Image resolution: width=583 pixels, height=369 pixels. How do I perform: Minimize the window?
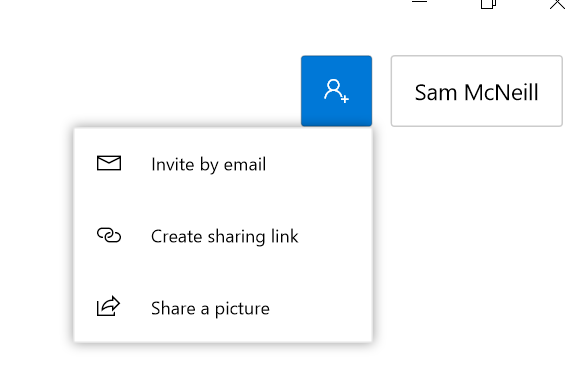click(419, 2)
